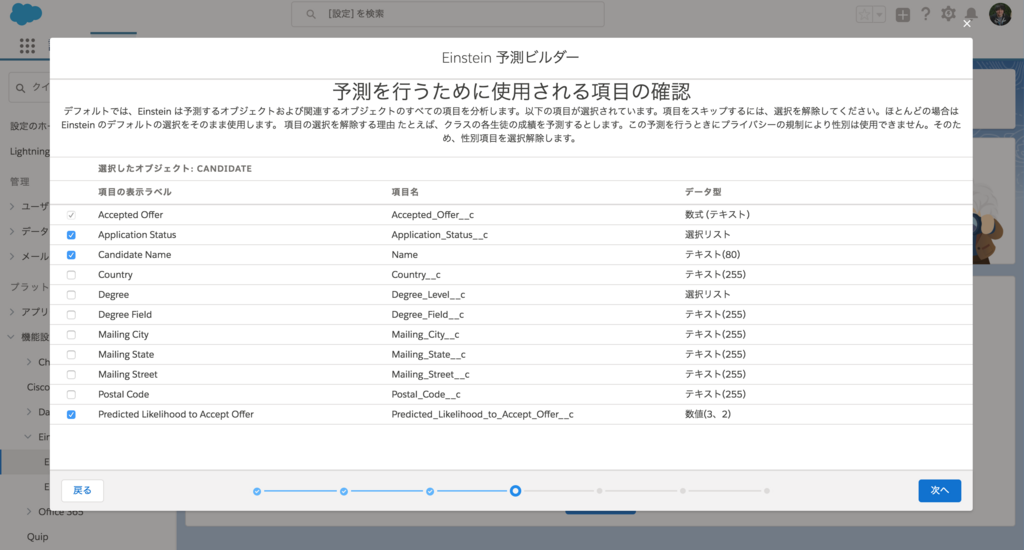Select the Degree_Level__c field name text

click(x=428, y=295)
